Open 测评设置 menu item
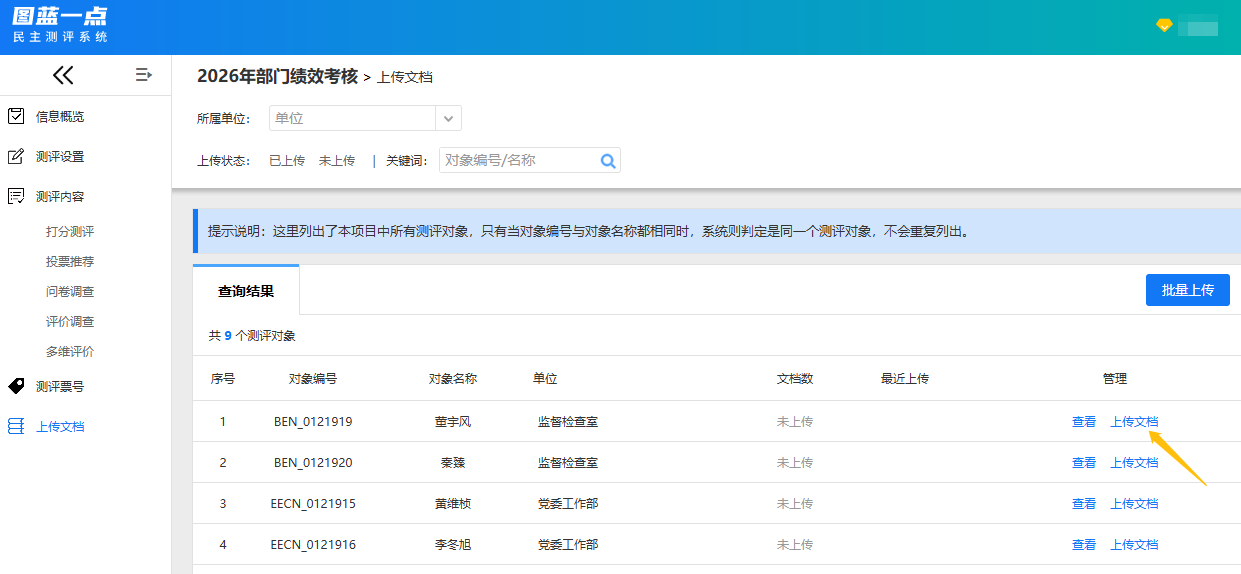This screenshot has width=1241, height=574. (60, 156)
